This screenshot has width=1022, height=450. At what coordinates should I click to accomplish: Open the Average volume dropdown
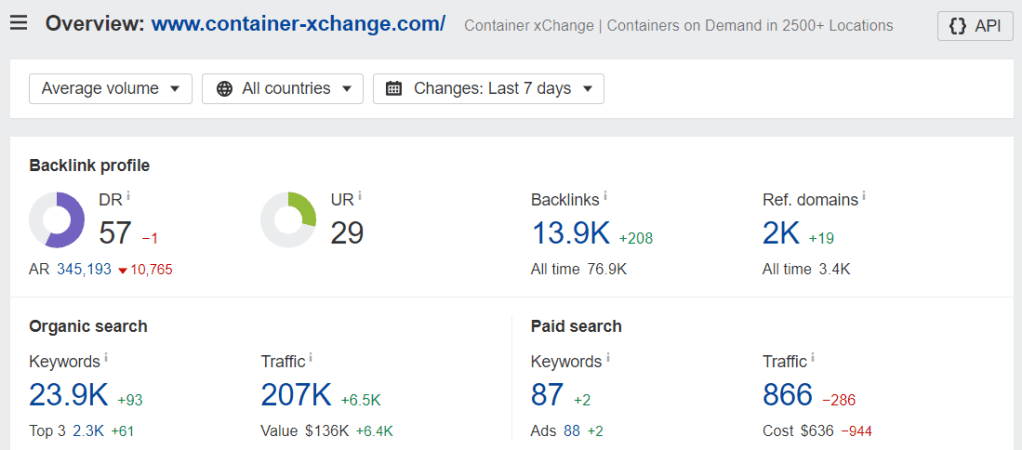(x=111, y=88)
